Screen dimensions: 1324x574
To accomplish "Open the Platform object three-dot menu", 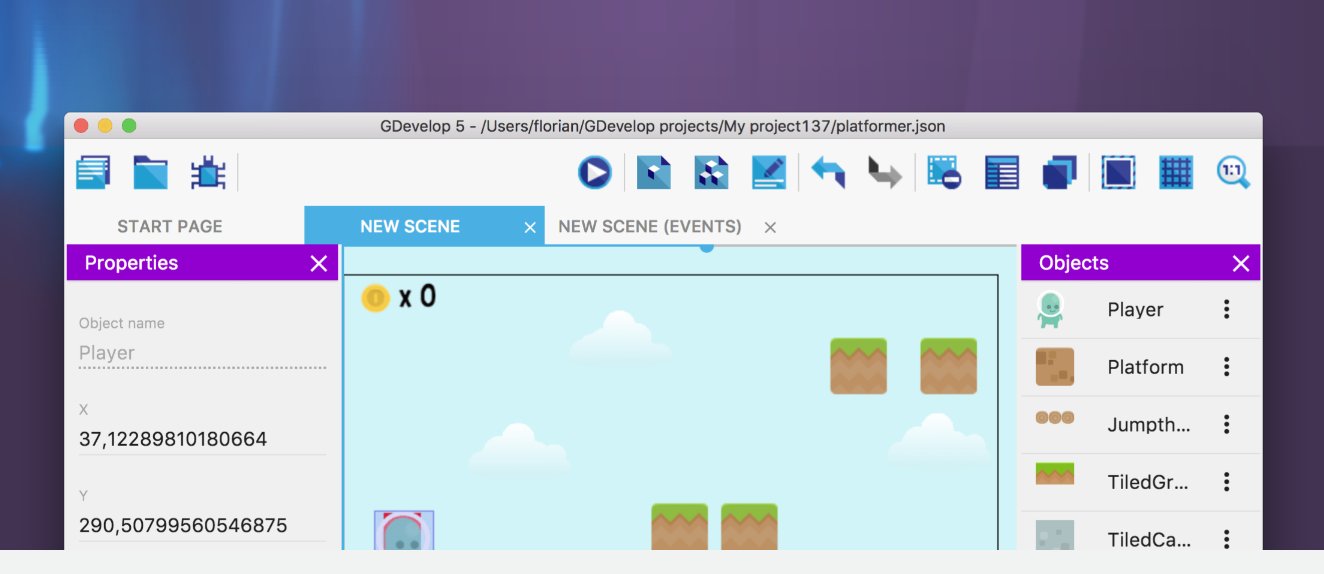I will click(1226, 367).
